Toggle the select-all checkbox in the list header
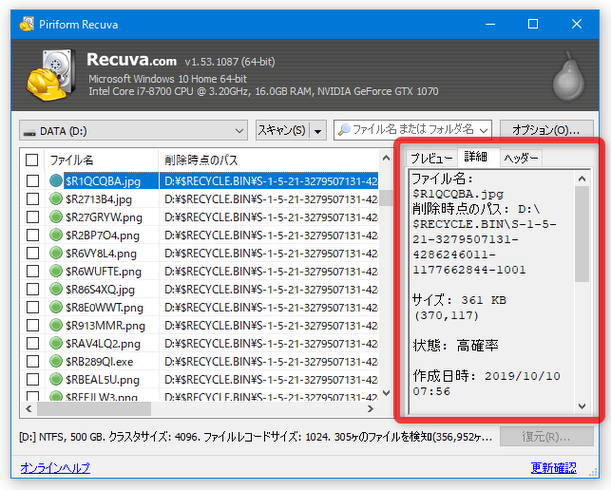Image resolution: width=611 pixels, height=490 pixels. [x=32, y=160]
